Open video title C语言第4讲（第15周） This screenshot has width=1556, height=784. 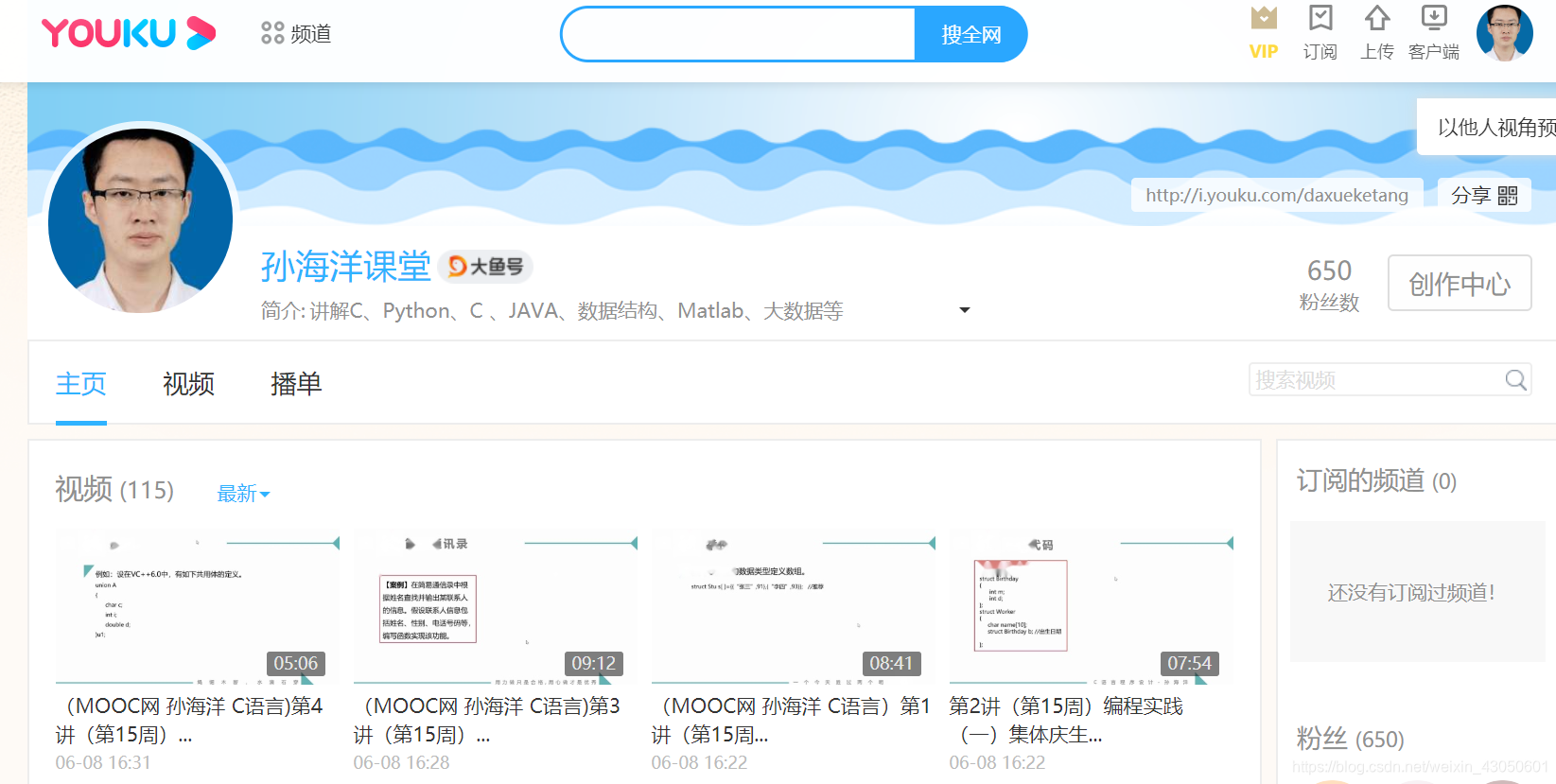pyautogui.click(x=189, y=721)
